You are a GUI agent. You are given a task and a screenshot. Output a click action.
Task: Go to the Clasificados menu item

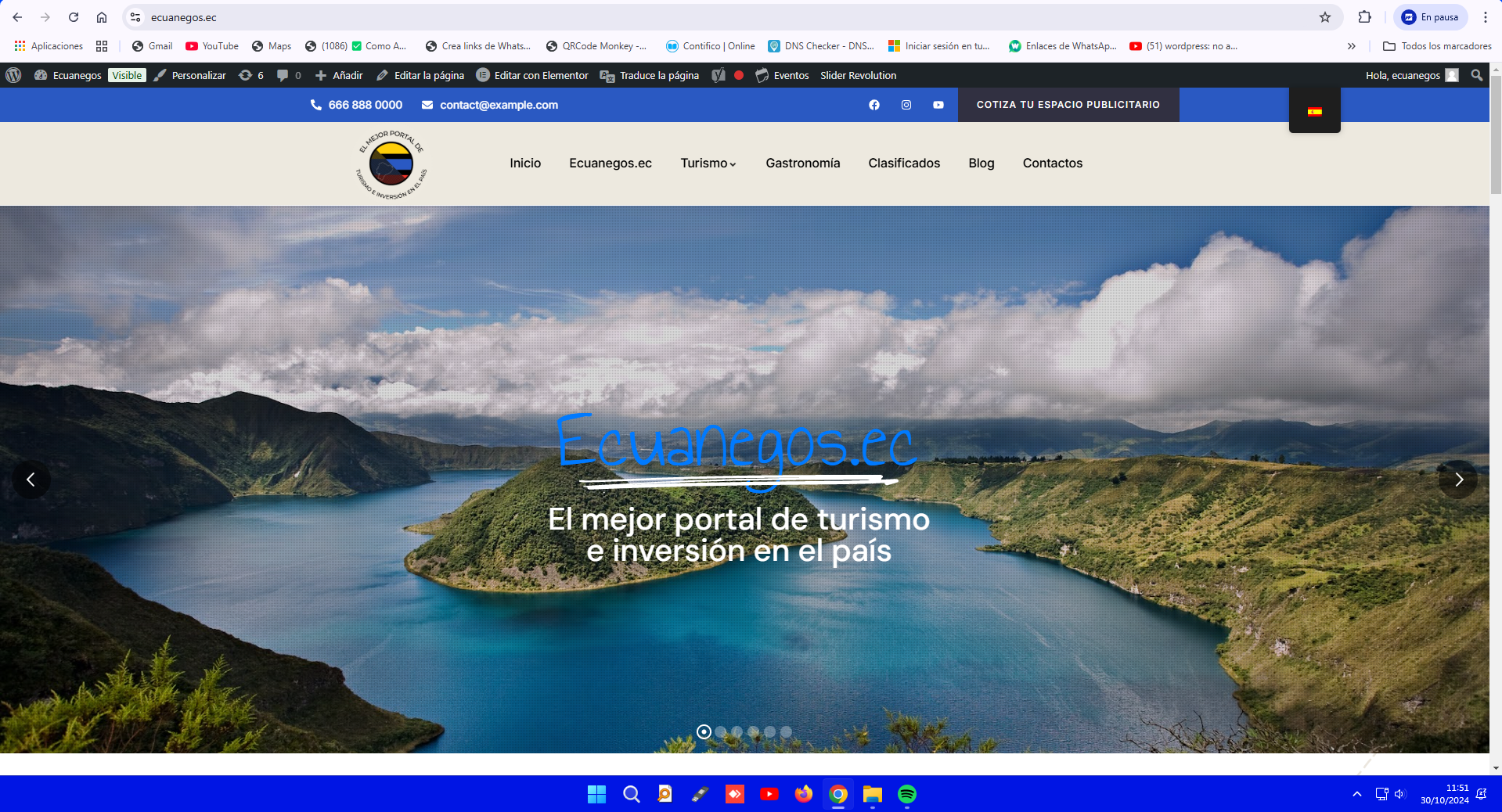pos(903,163)
